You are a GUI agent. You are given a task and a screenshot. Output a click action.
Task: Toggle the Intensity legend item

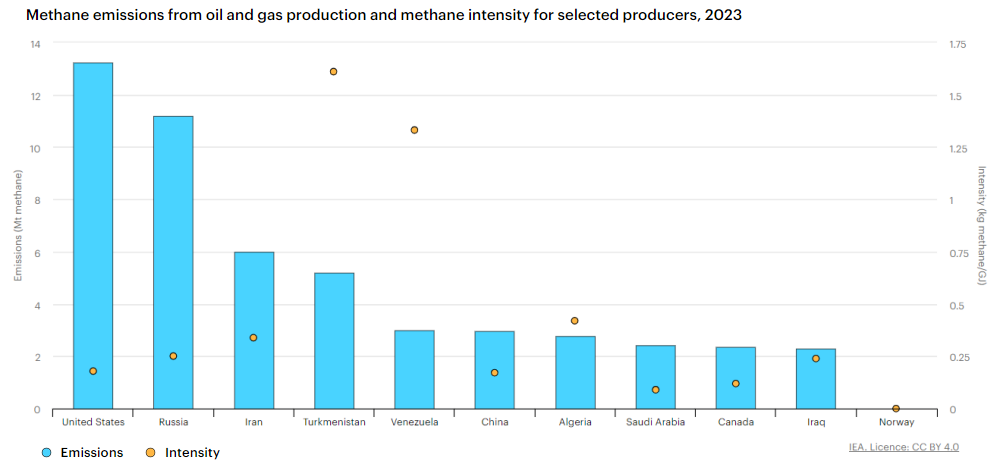click(192, 452)
